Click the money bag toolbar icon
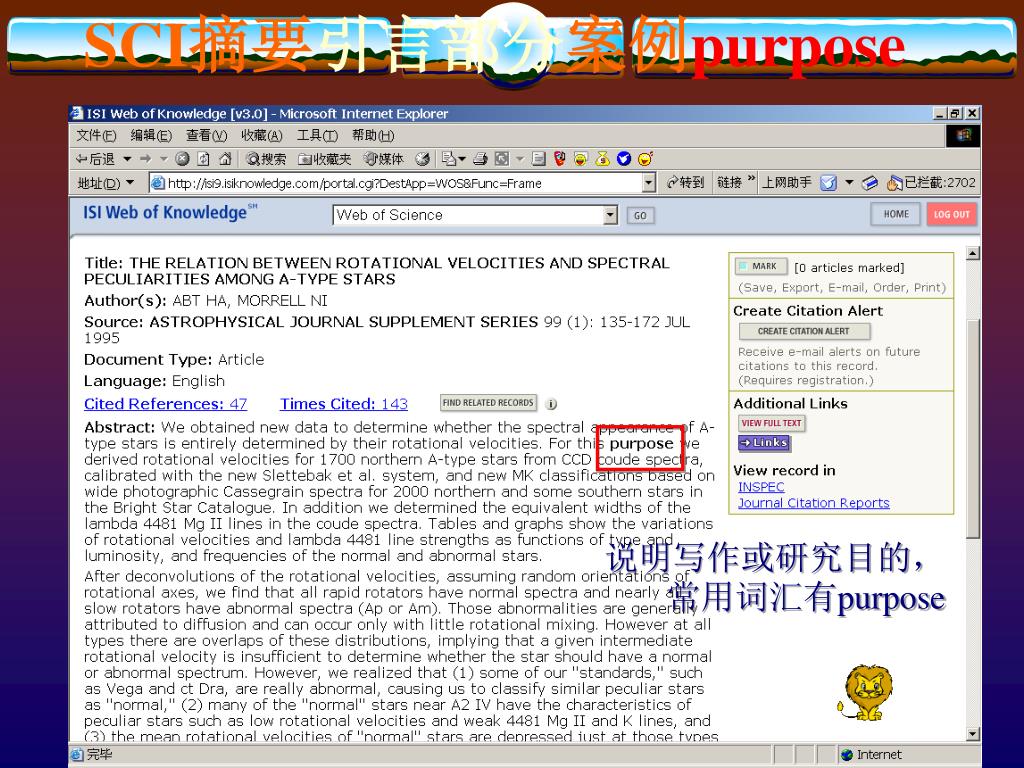The width and height of the screenshot is (1024, 768). coord(602,159)
